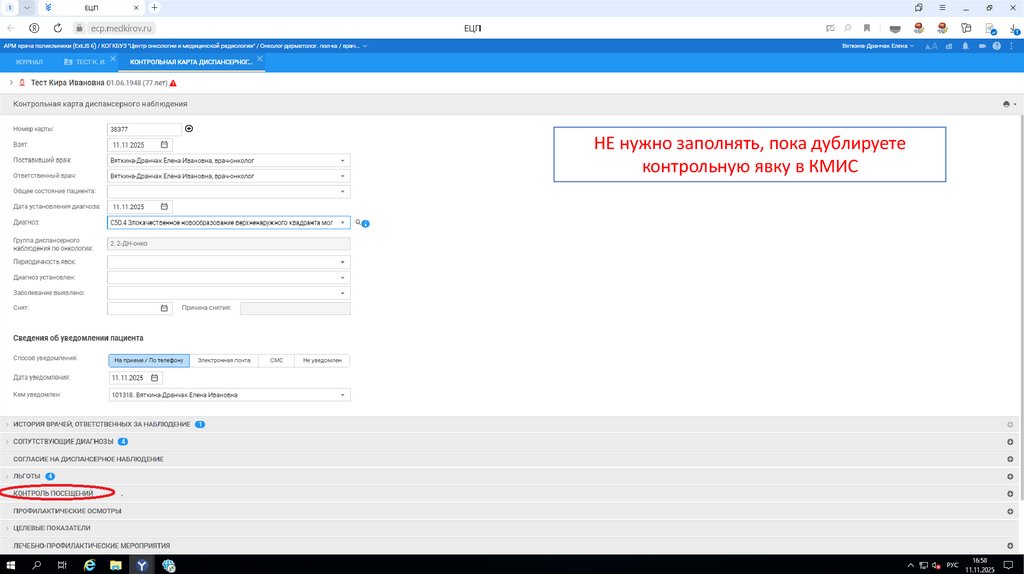Expand the patient info chevron
This screenshot has height=574, width=1024.
click(x=11, y=83)
